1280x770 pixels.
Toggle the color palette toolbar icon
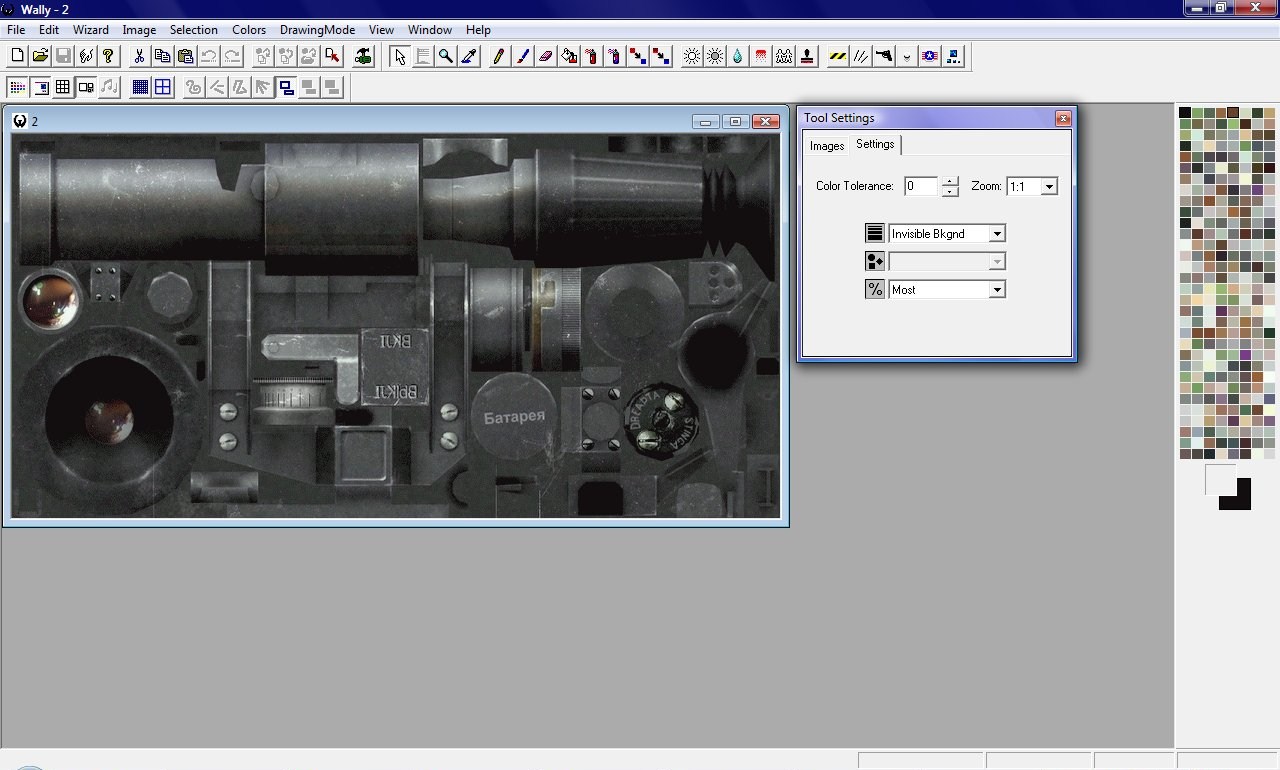point(17,87)
